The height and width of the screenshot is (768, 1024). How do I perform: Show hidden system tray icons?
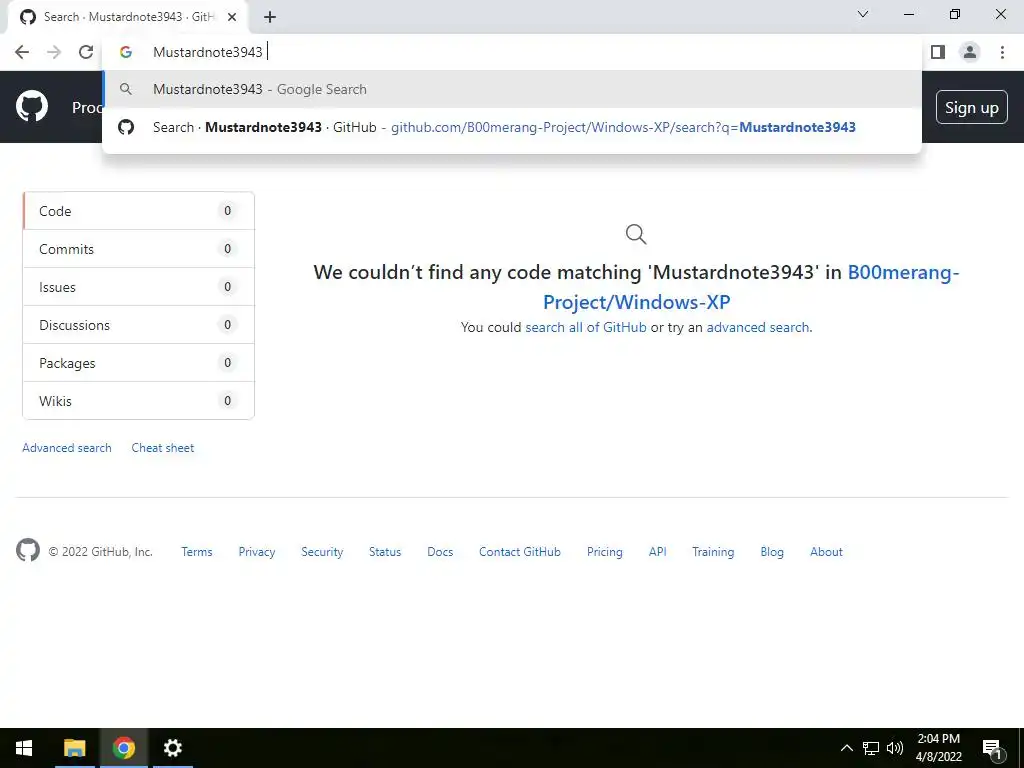pyautogui.click(x=846, y=748)
